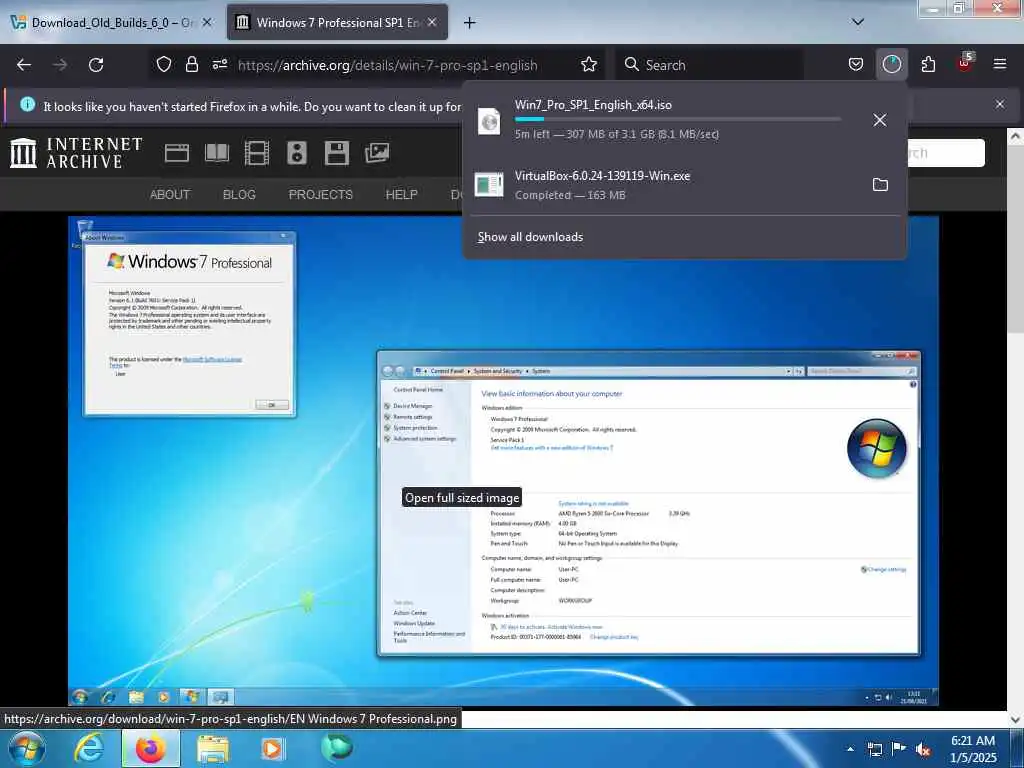1024x768 pixels.
Task: Open the HELP menu link
Action: [402, 195]
